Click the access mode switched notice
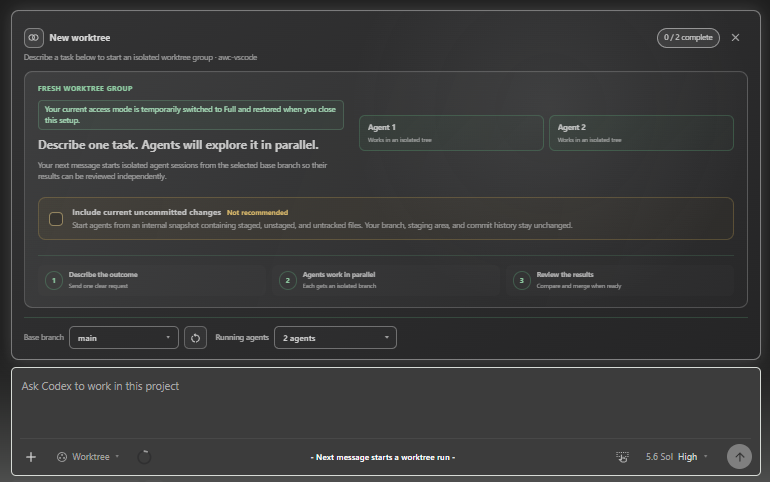The width and height of the screenshot is (770, 482). tap(191, 115)
